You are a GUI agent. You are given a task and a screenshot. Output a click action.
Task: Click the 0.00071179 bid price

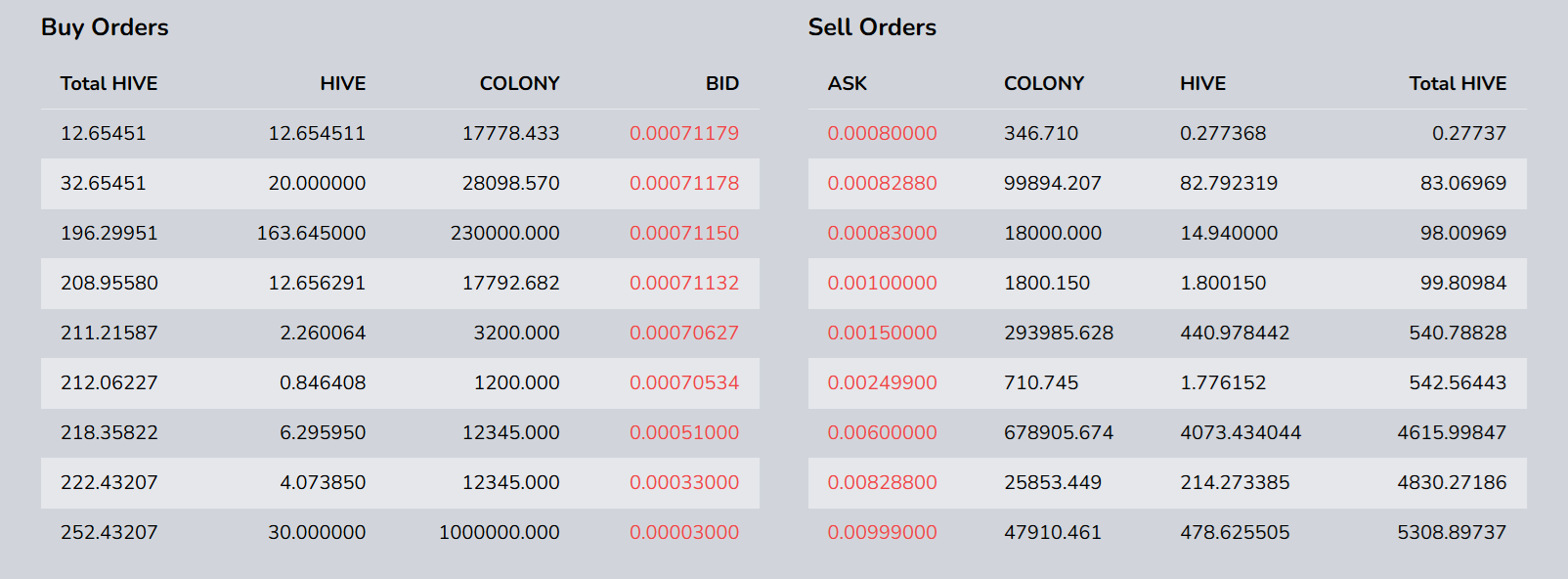point(683,133)
